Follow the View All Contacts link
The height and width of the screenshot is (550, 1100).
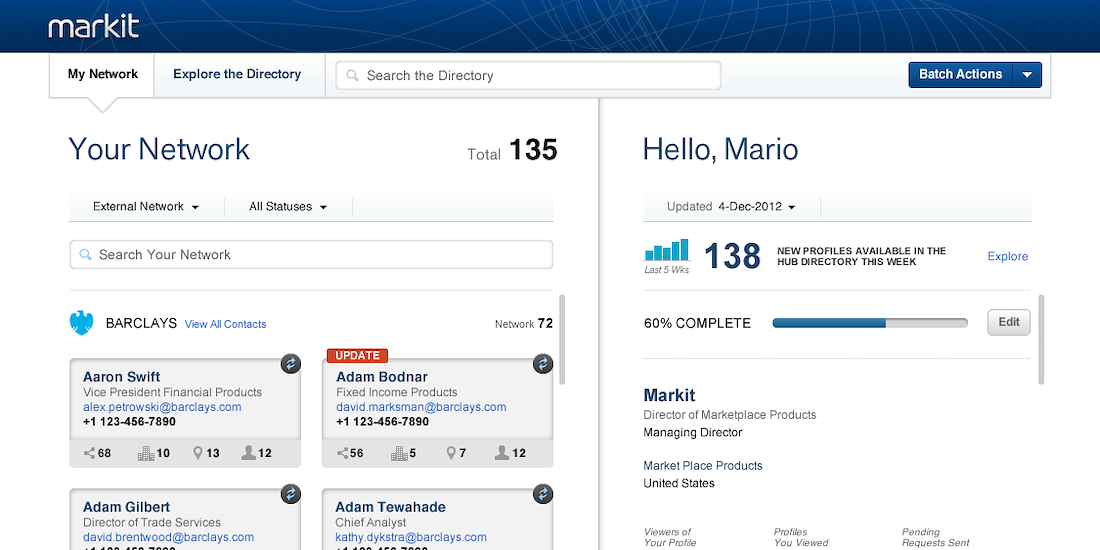[x=225, y=324]
